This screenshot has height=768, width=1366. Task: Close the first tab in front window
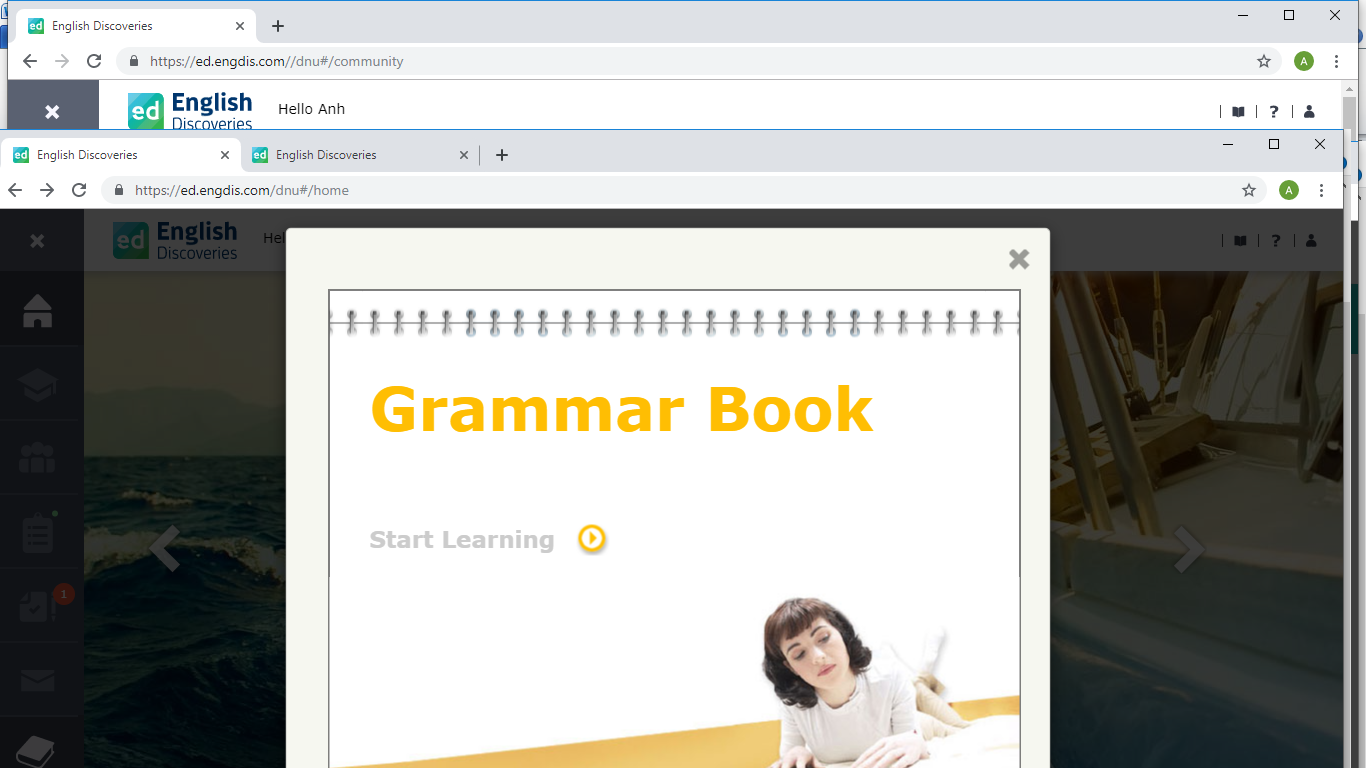click(x=225, y=155)
